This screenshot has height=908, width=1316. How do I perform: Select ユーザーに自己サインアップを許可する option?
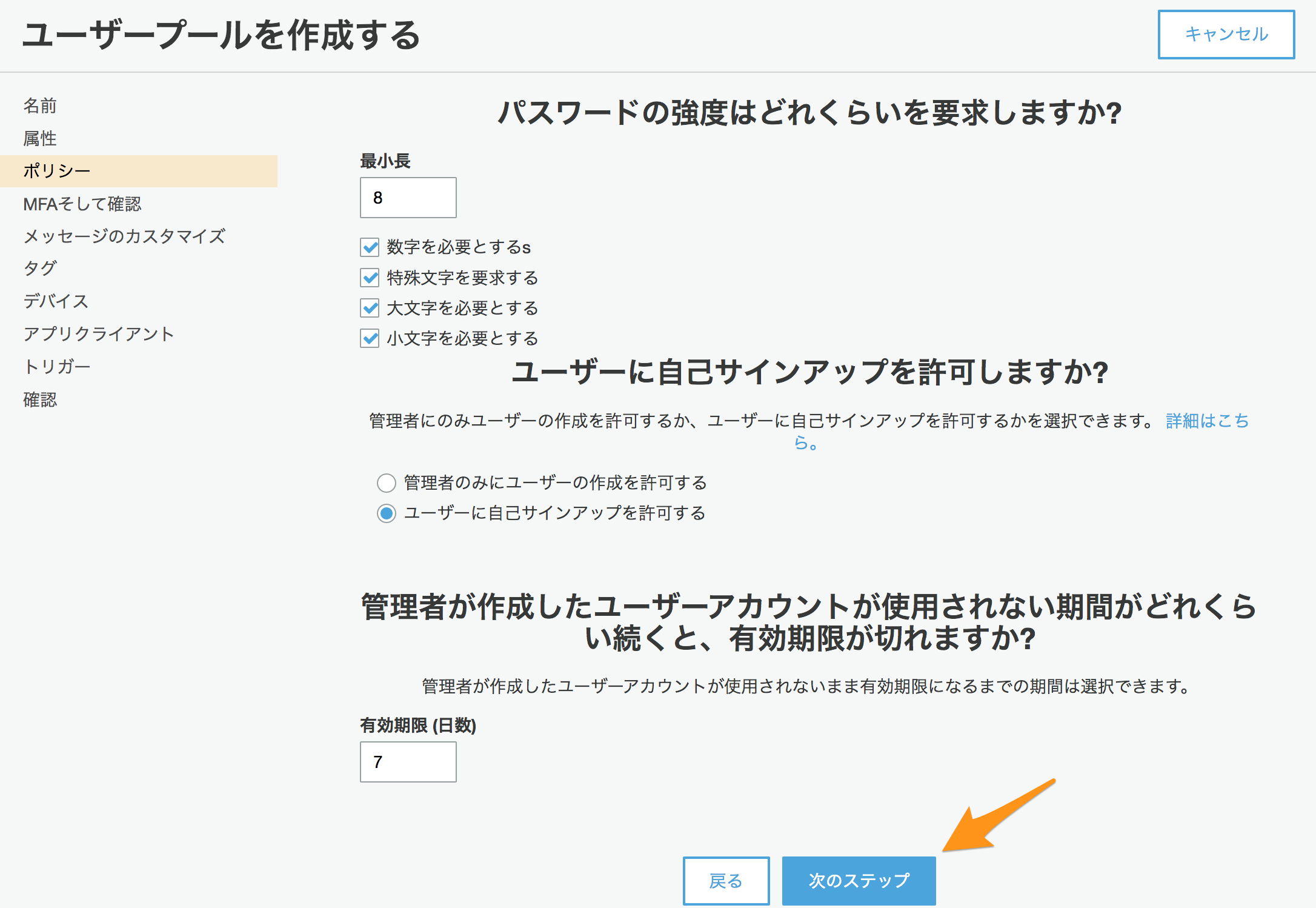[386, 513]
